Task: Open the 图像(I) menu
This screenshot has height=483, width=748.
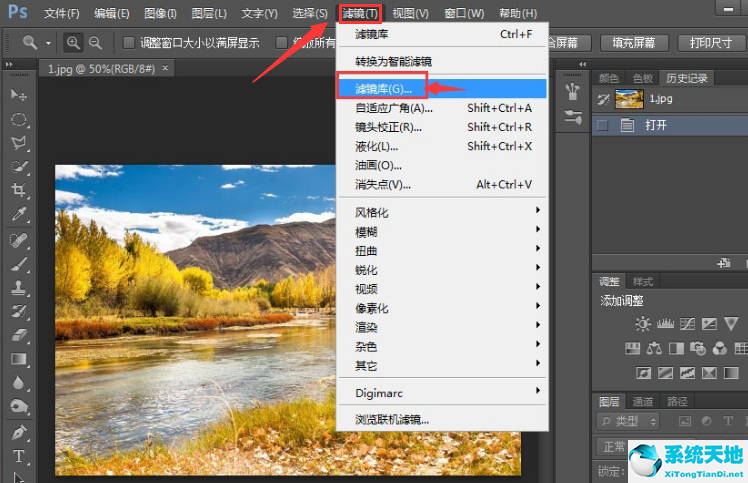Action: (160, 13)
